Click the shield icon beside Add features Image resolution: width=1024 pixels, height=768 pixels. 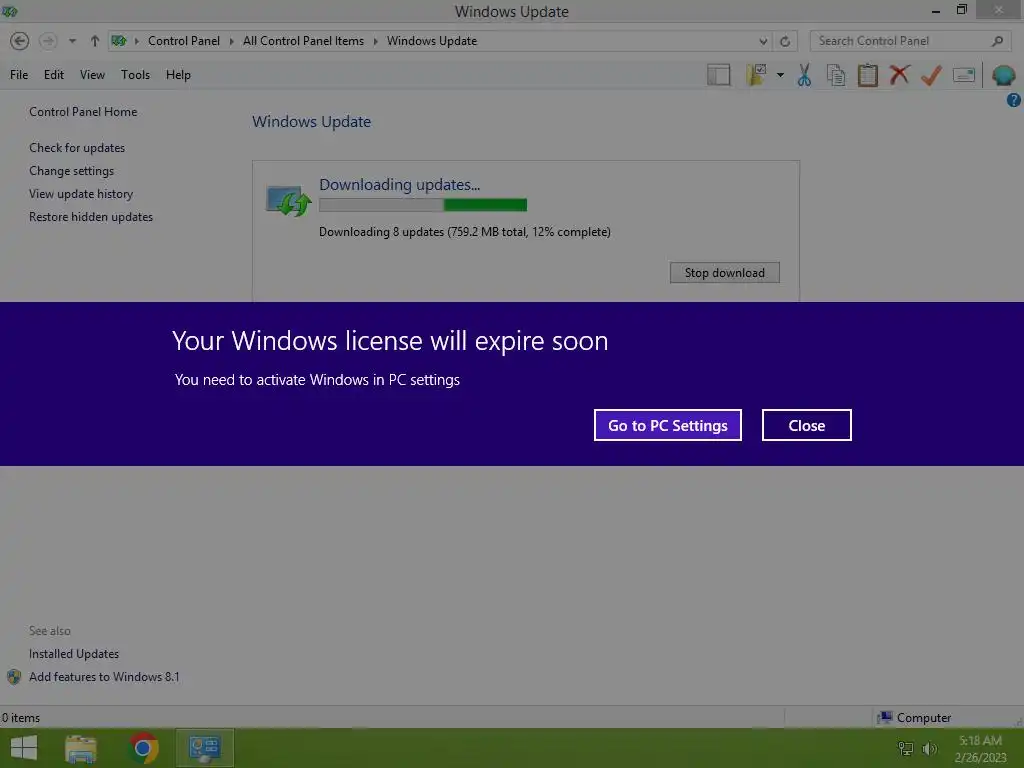click(x=14, y=677)
